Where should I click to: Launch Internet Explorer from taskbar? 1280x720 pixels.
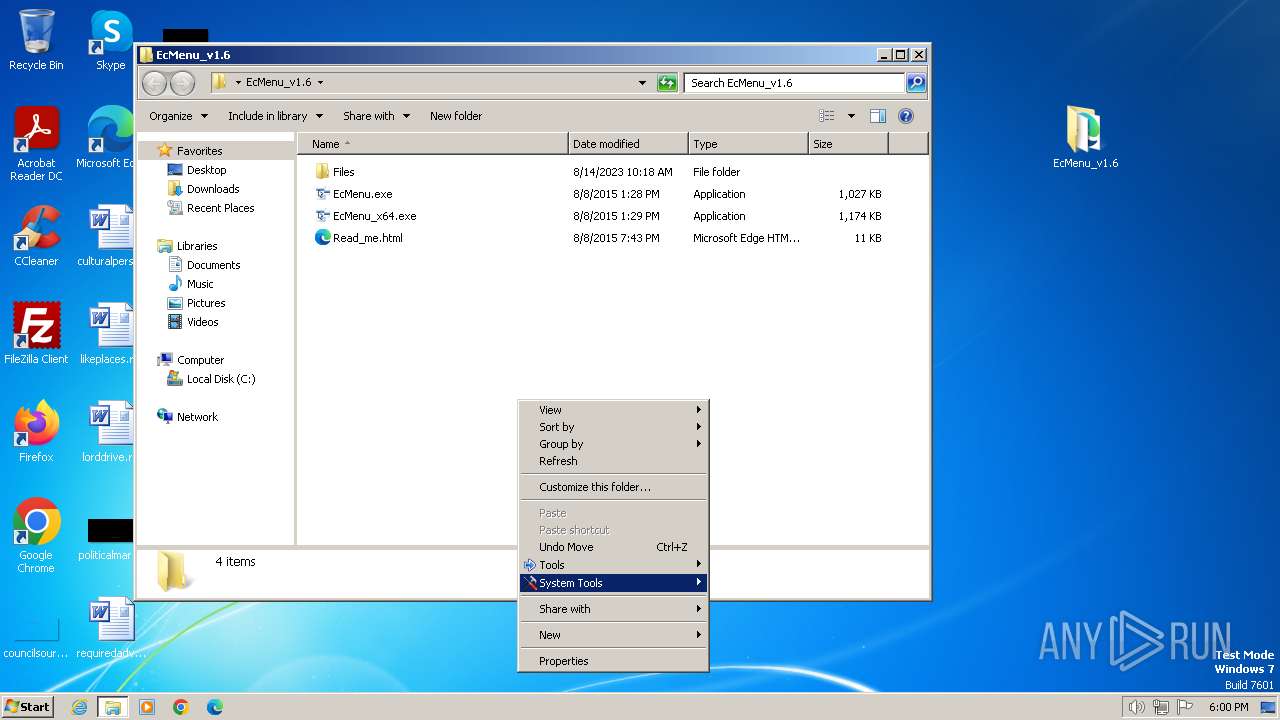click(79, 707)
